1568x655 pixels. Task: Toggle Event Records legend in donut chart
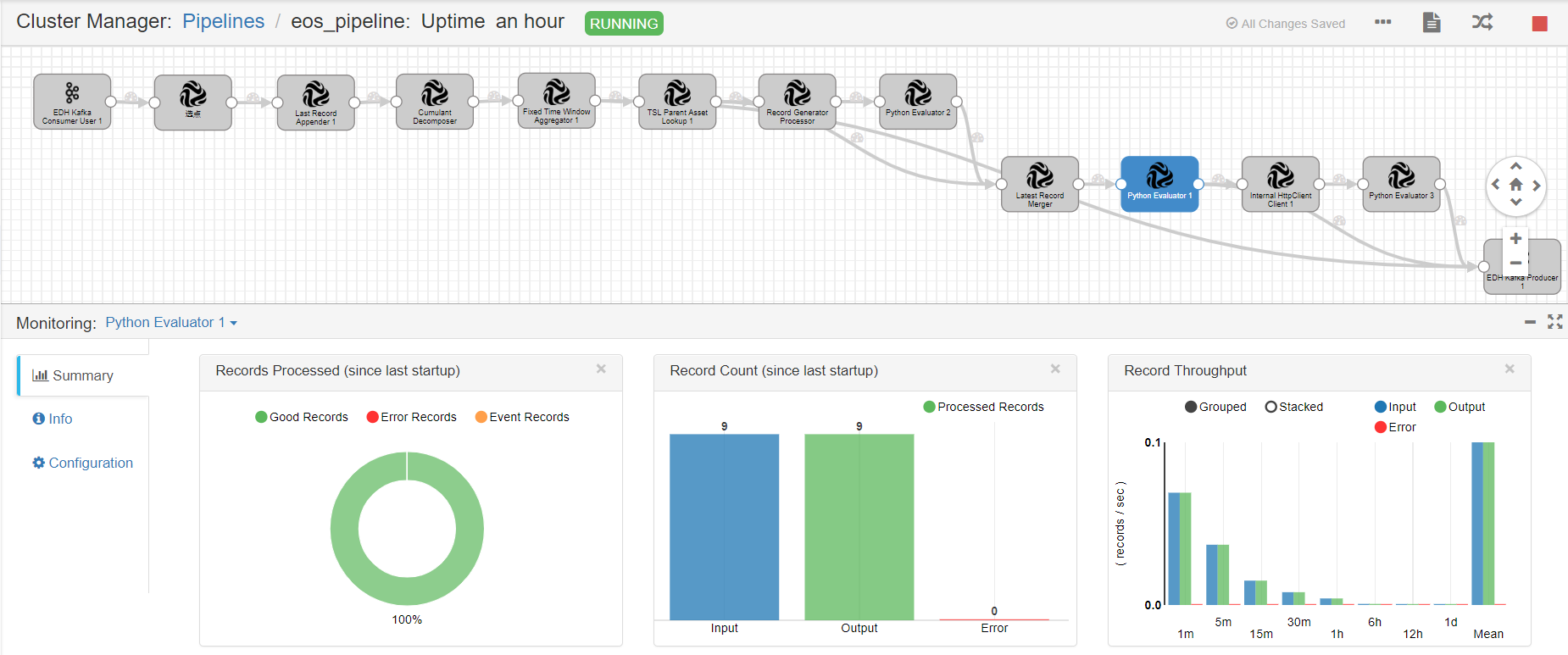(x=522, y=417)
